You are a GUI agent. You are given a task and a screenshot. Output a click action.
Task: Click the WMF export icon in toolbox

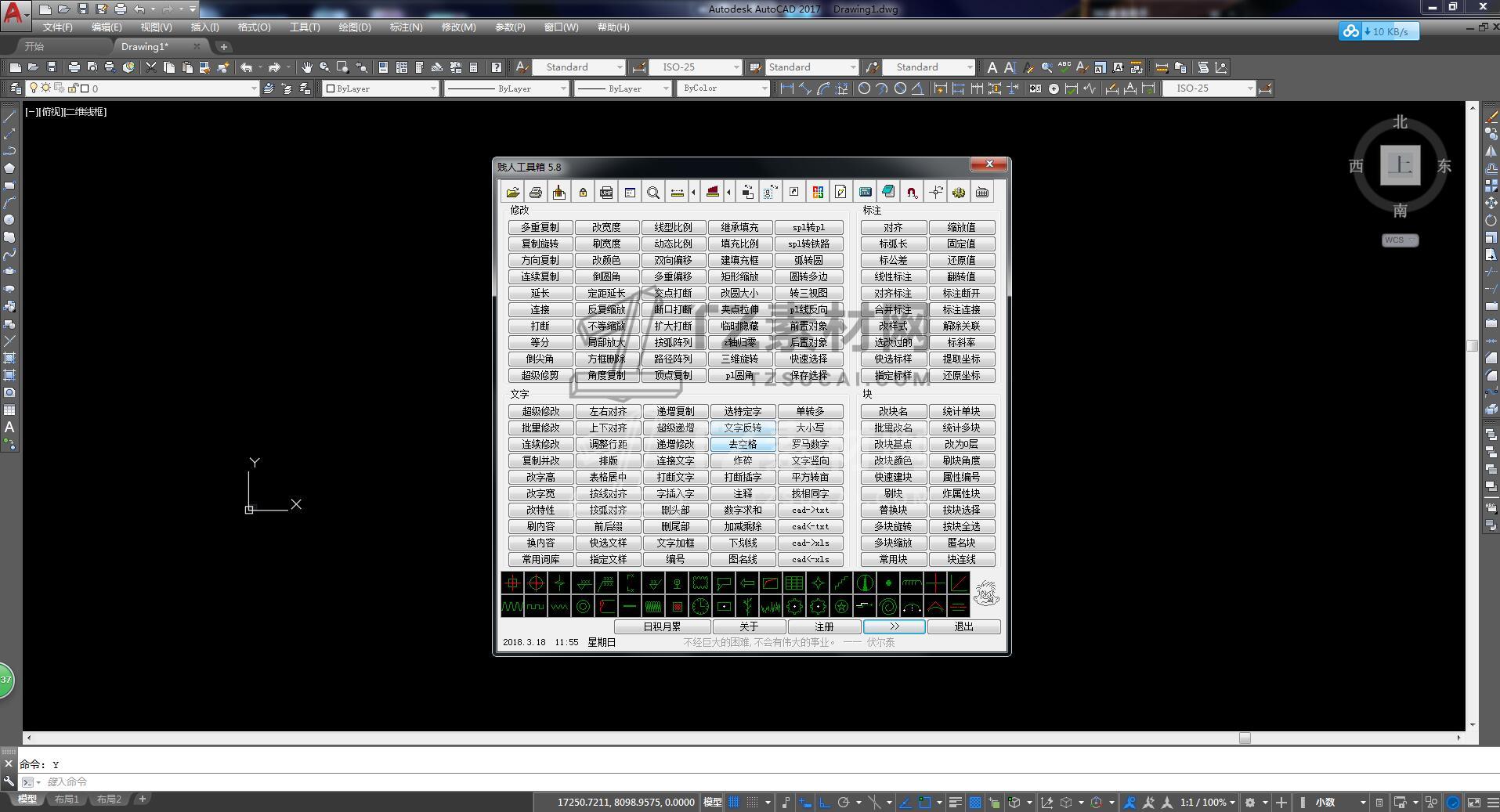(606, 193)
